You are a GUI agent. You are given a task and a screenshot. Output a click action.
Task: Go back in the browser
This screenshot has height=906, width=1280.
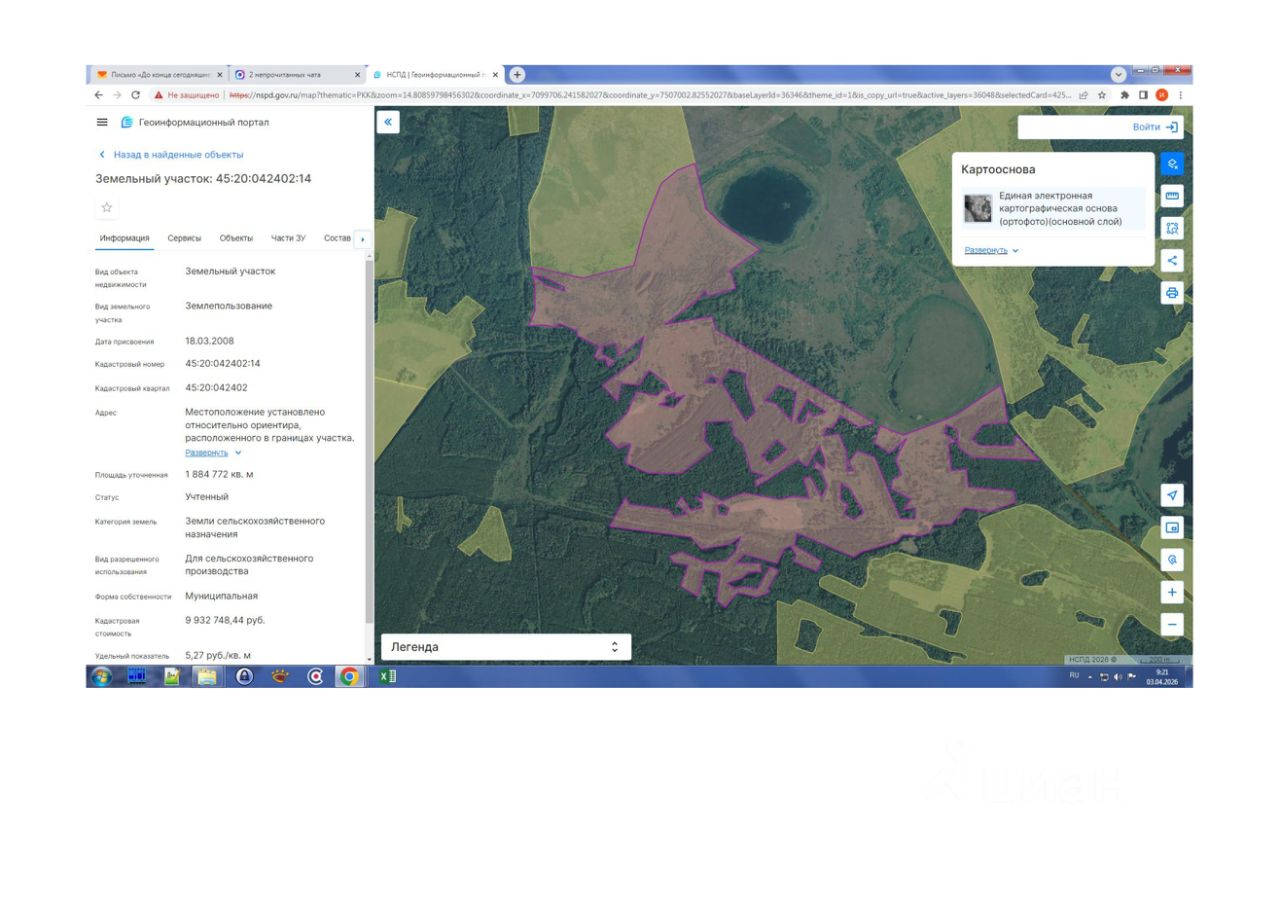(98, 95)
